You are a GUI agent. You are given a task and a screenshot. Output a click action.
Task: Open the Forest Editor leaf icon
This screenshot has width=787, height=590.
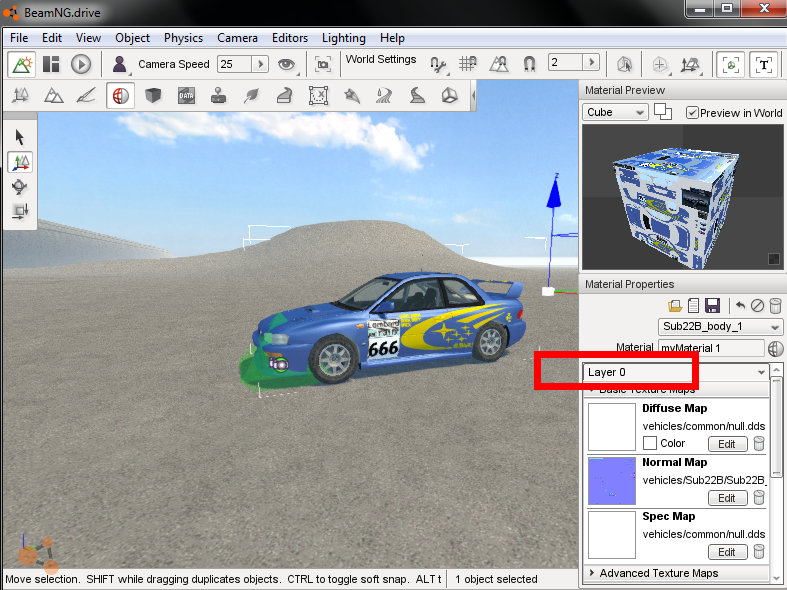tap(251, 95)
